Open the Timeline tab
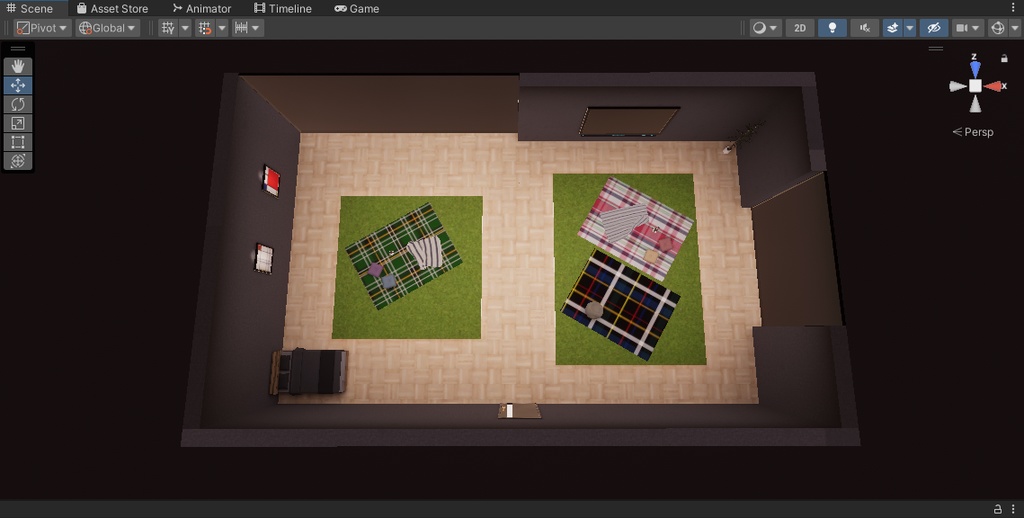This screenshot has height=518, width=1024. click(x=283, y=8)
